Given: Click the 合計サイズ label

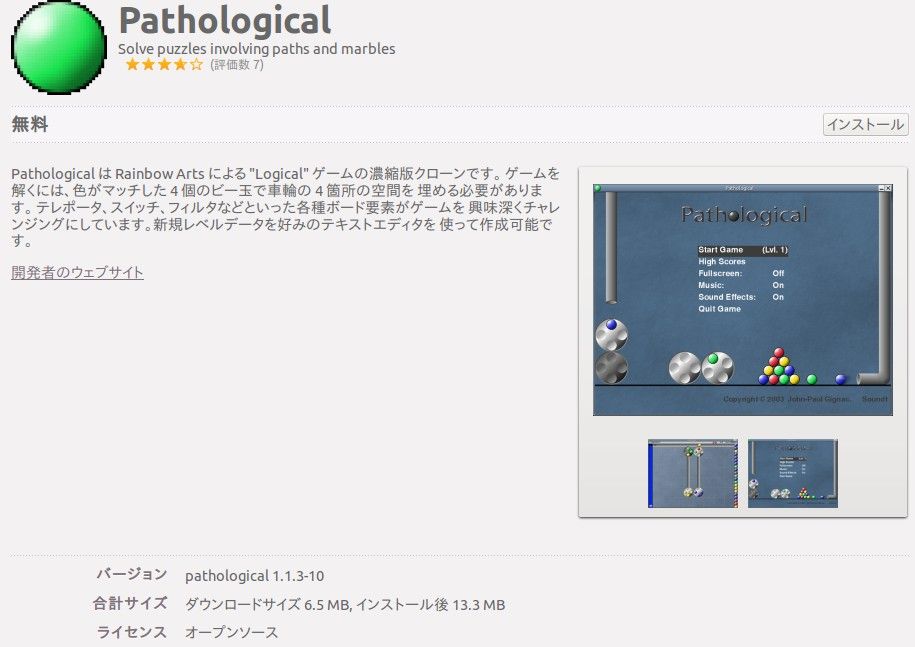Looking at the screenshot, I should pos(130,603).
